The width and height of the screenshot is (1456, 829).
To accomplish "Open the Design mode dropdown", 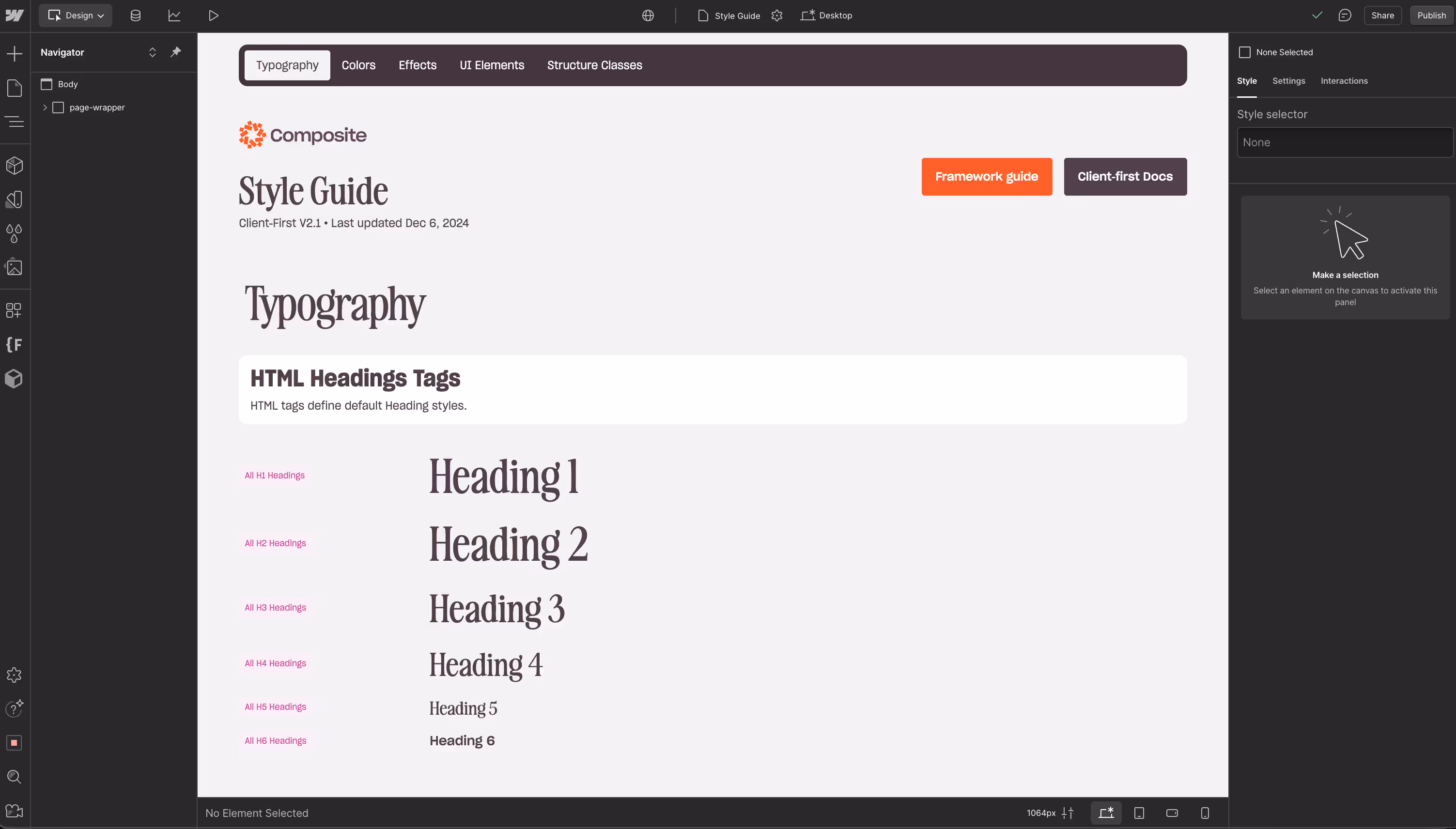I will pyautogui.click(x=76, y=15).
